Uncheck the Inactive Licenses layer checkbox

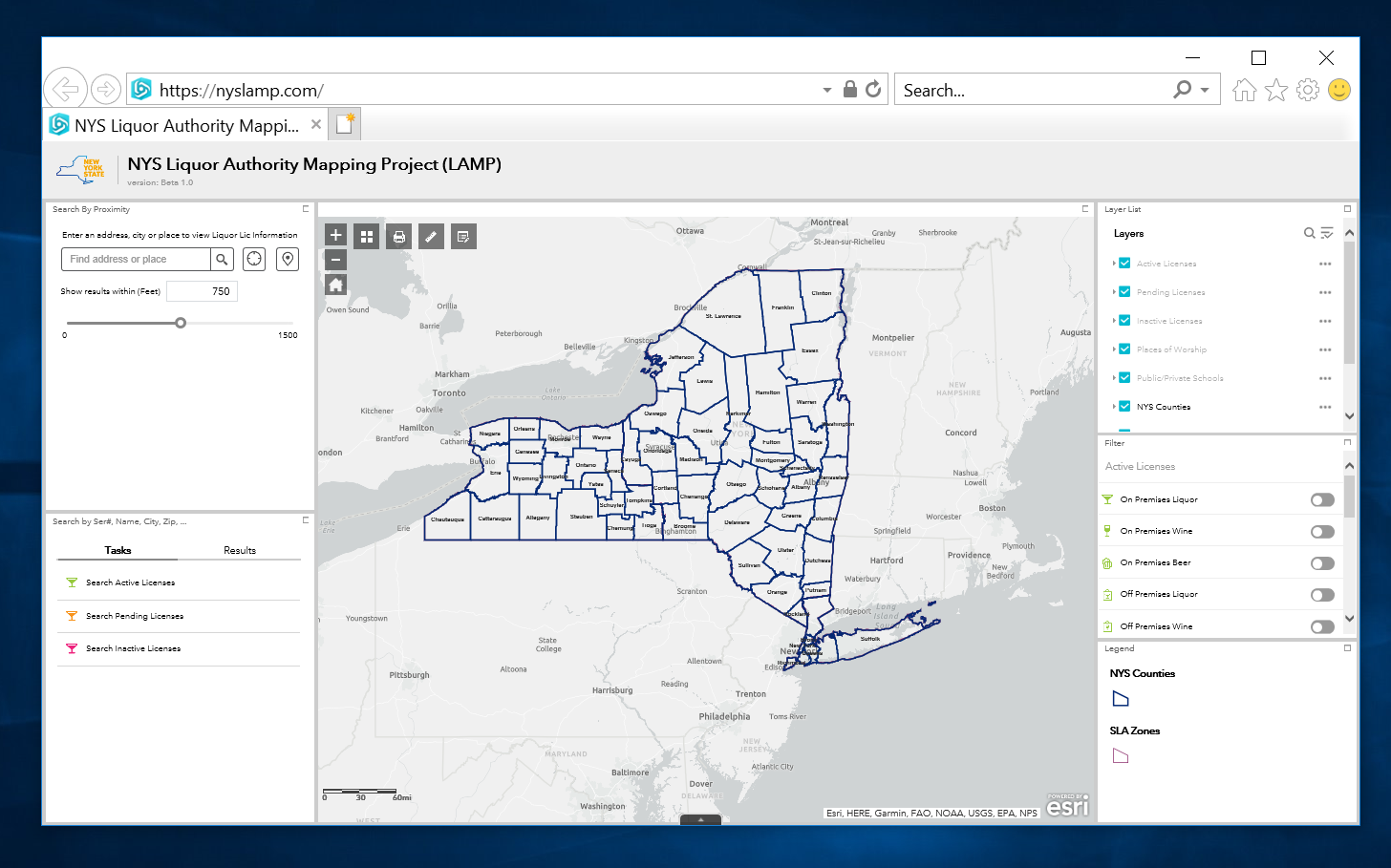(x=1124, y=321)
